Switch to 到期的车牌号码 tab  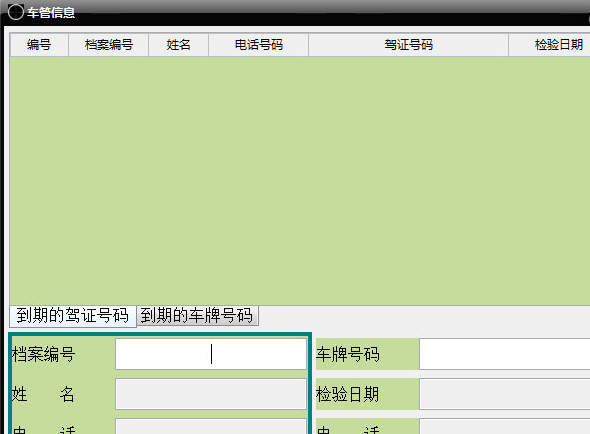pos(197,315)
